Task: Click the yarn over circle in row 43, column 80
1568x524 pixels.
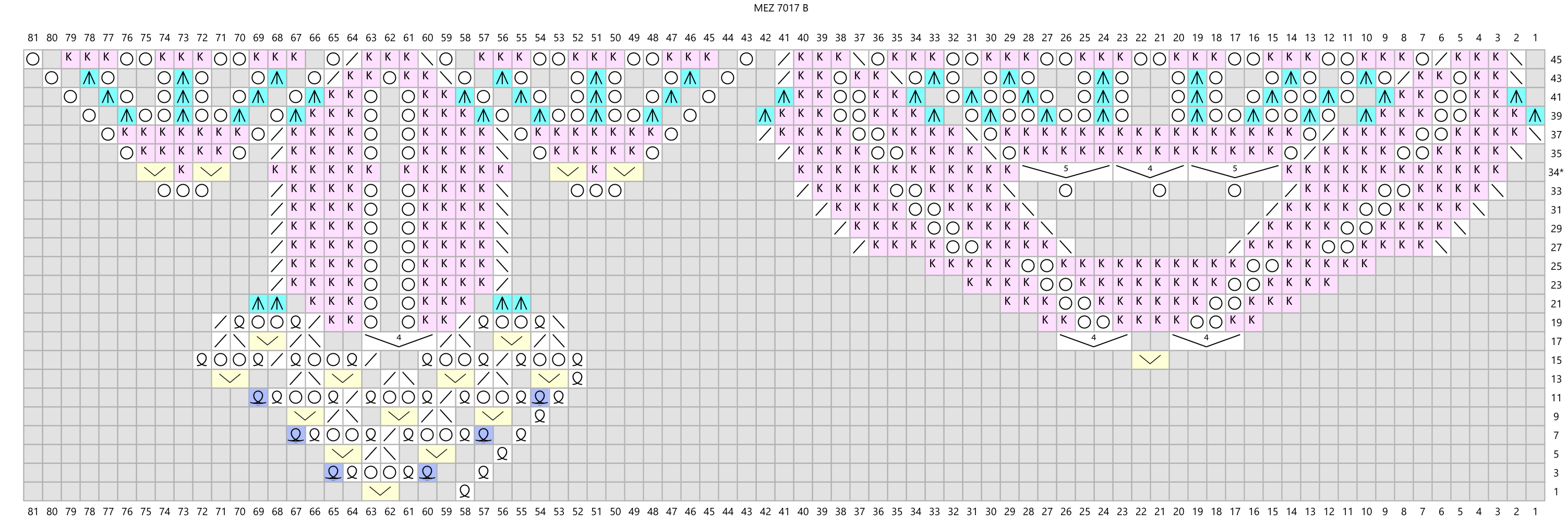Action: [52, 78]
